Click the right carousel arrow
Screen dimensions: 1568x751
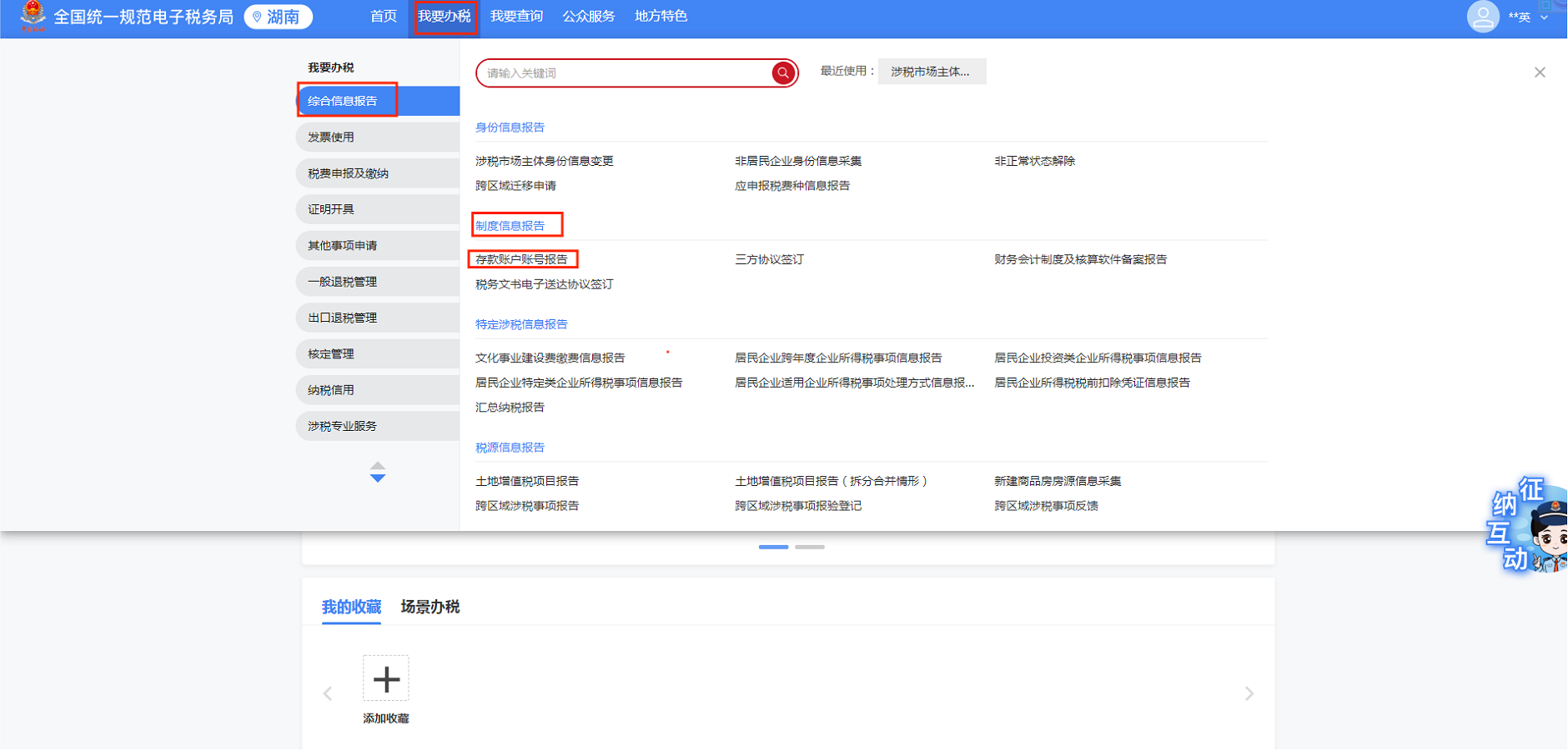(1249, 693)
